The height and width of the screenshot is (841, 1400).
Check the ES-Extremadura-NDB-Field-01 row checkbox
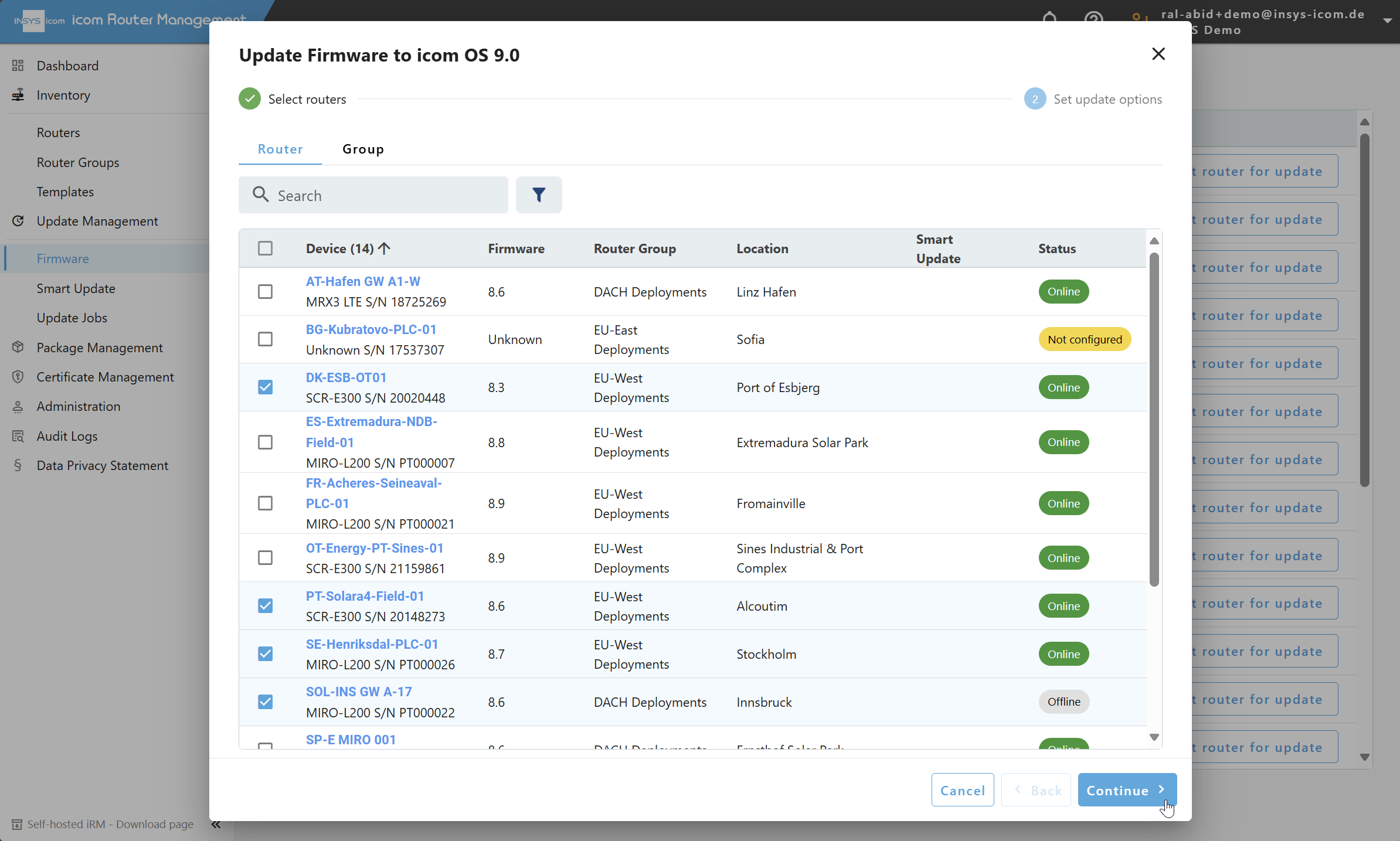coord(265,442)
